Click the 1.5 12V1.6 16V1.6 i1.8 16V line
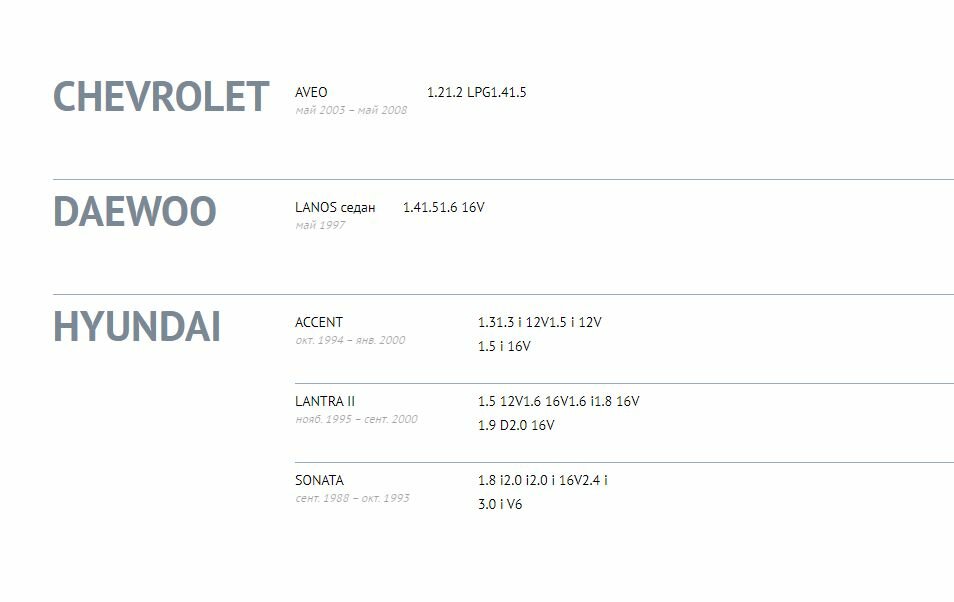954x602 pixels. tap(559, 401)
